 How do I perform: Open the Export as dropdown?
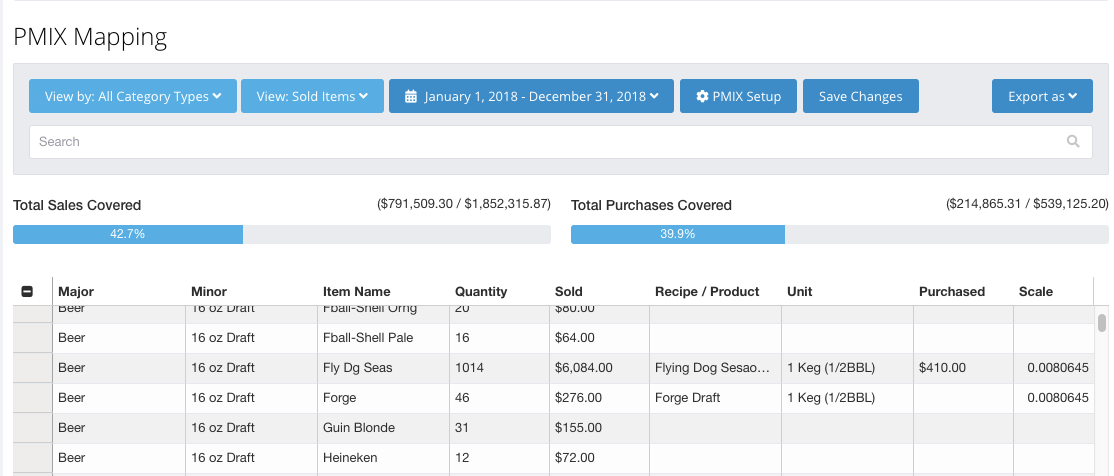[x=1042, y=97]
